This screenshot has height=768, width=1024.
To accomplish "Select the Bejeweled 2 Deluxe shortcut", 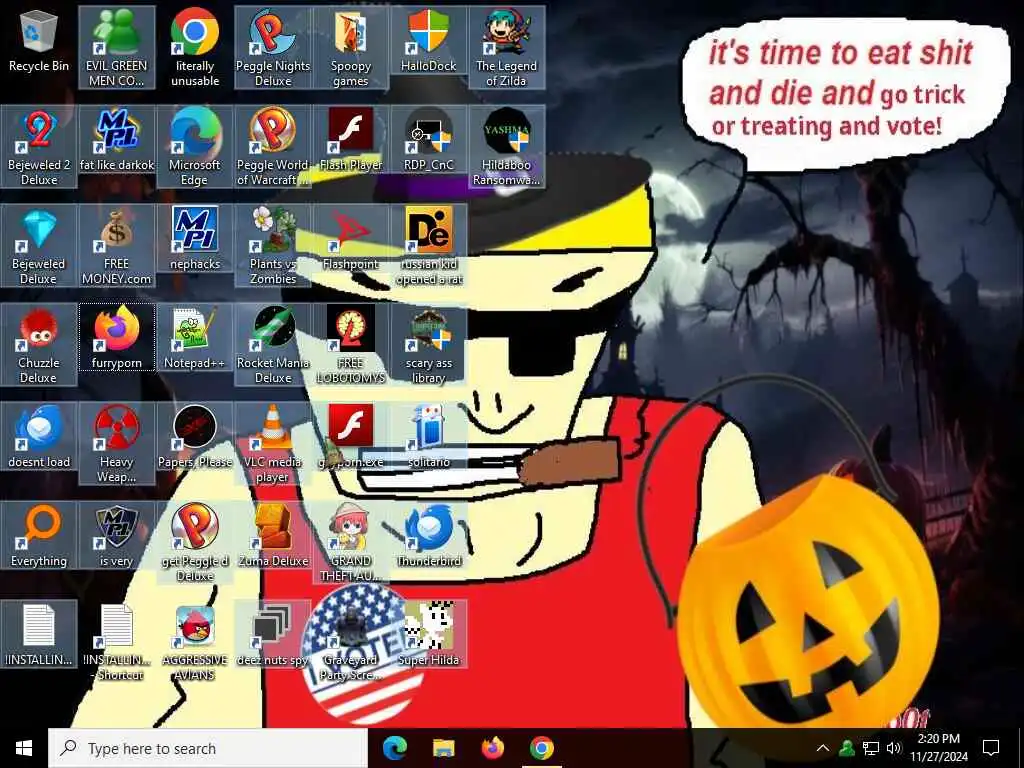I will 39,146.
